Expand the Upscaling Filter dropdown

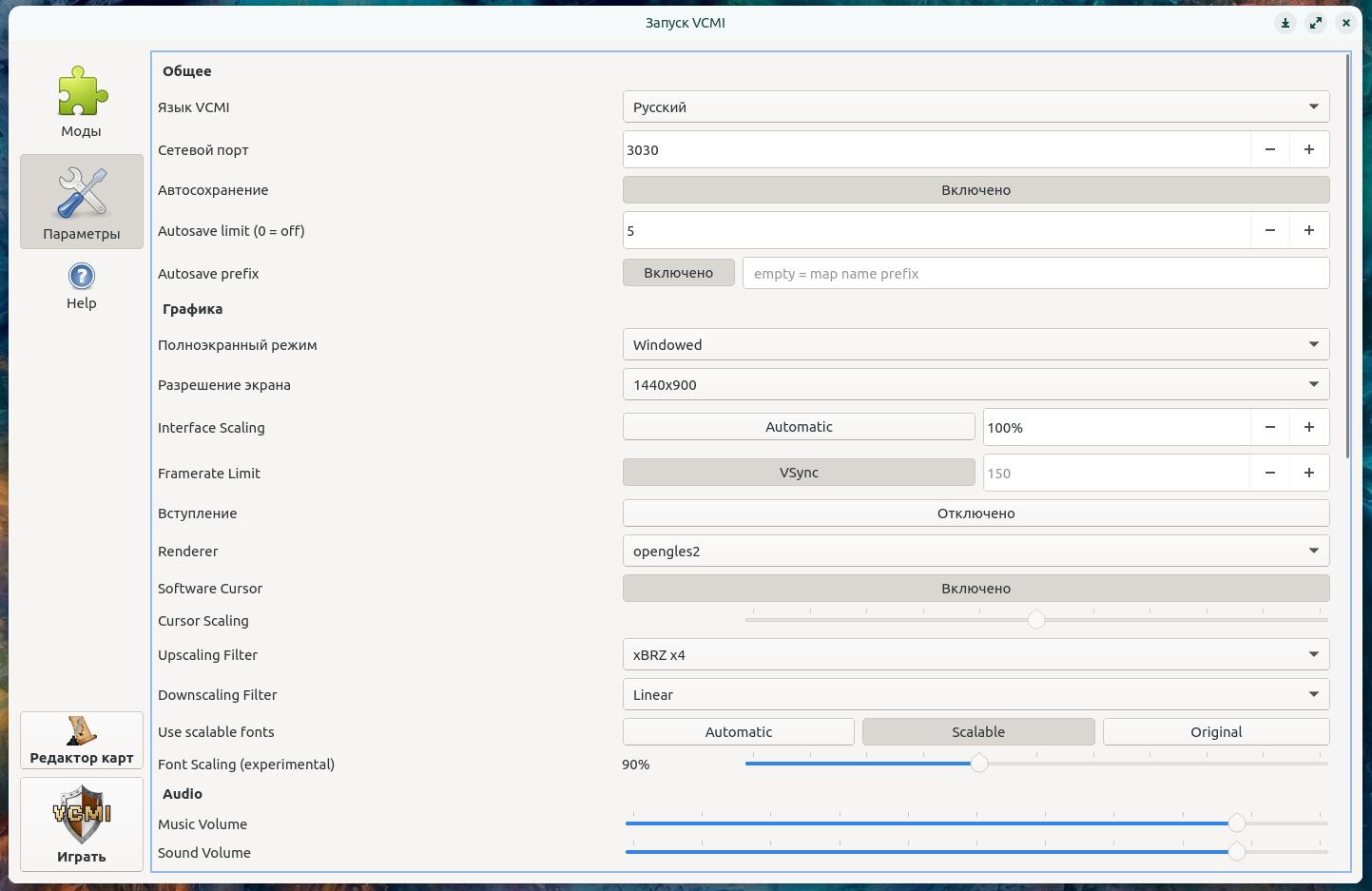click(x=976, y=655)
